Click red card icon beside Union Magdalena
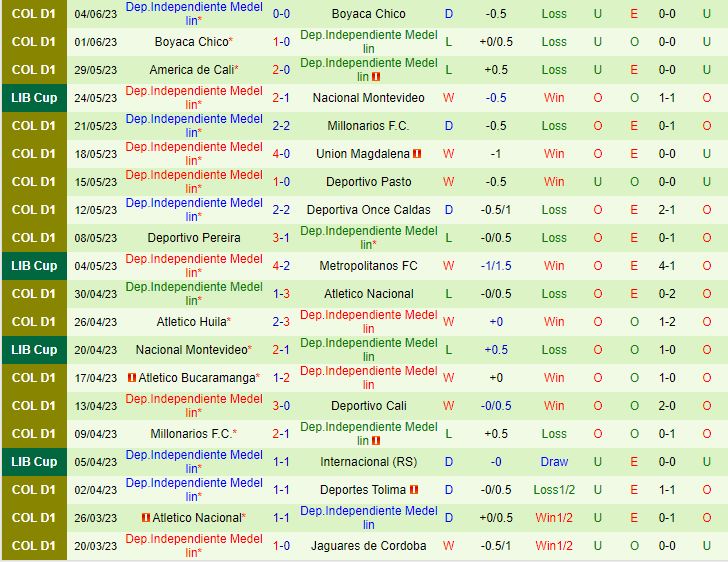This screenshot has width=728, height=562. 417,154
